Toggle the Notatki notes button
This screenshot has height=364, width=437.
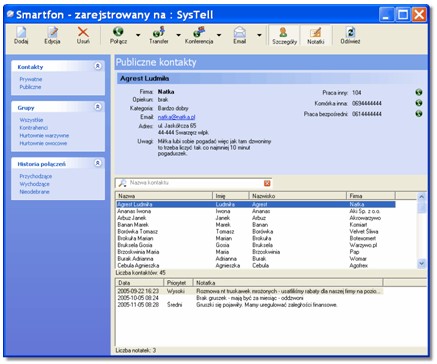pos(315,35)
